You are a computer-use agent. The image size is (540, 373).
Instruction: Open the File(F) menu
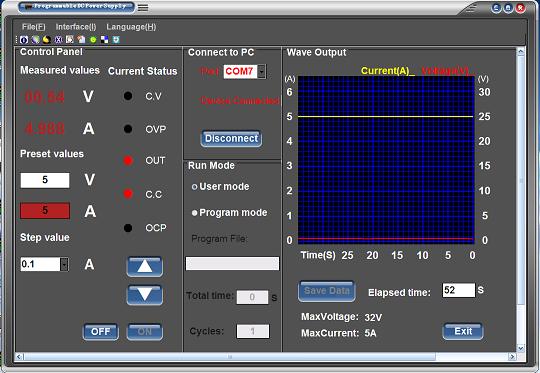(x=34, y=27)
